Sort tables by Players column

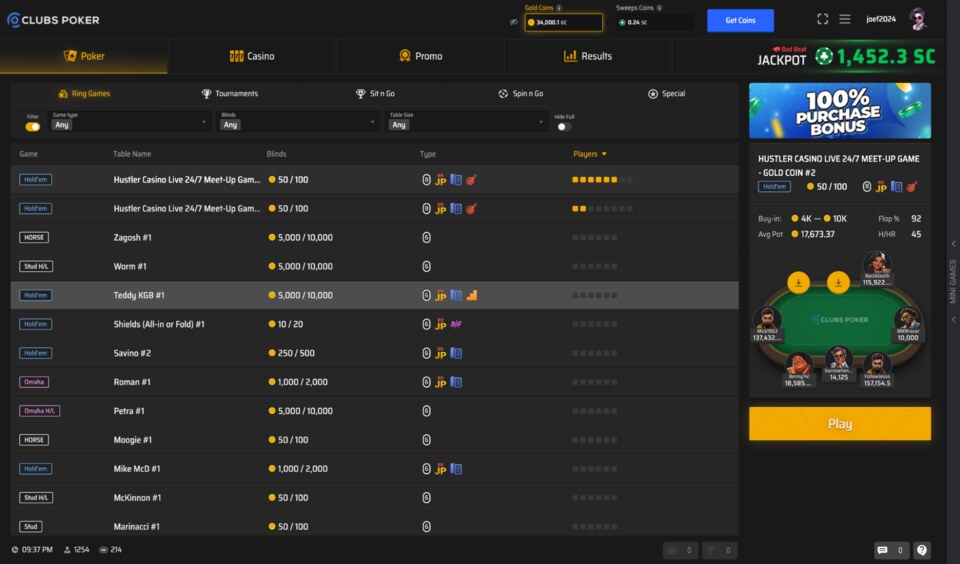589,154
